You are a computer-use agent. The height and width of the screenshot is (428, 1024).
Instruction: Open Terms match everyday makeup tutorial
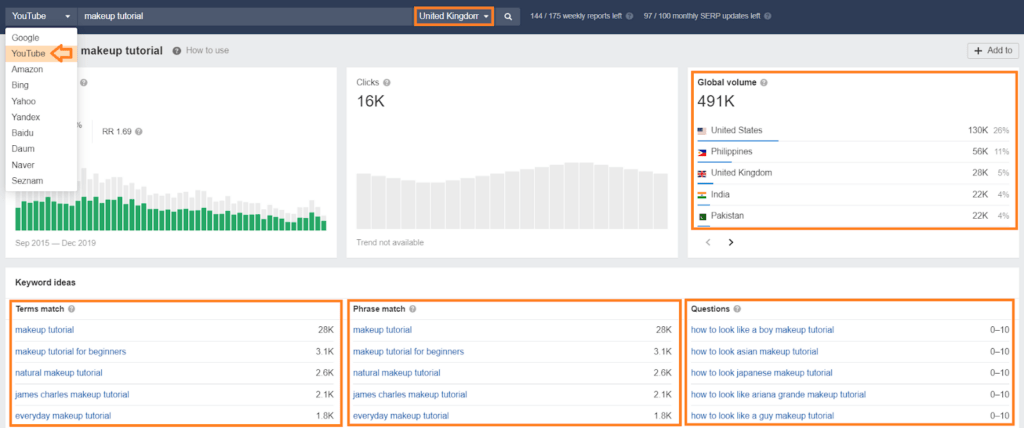tap(63, 416)
